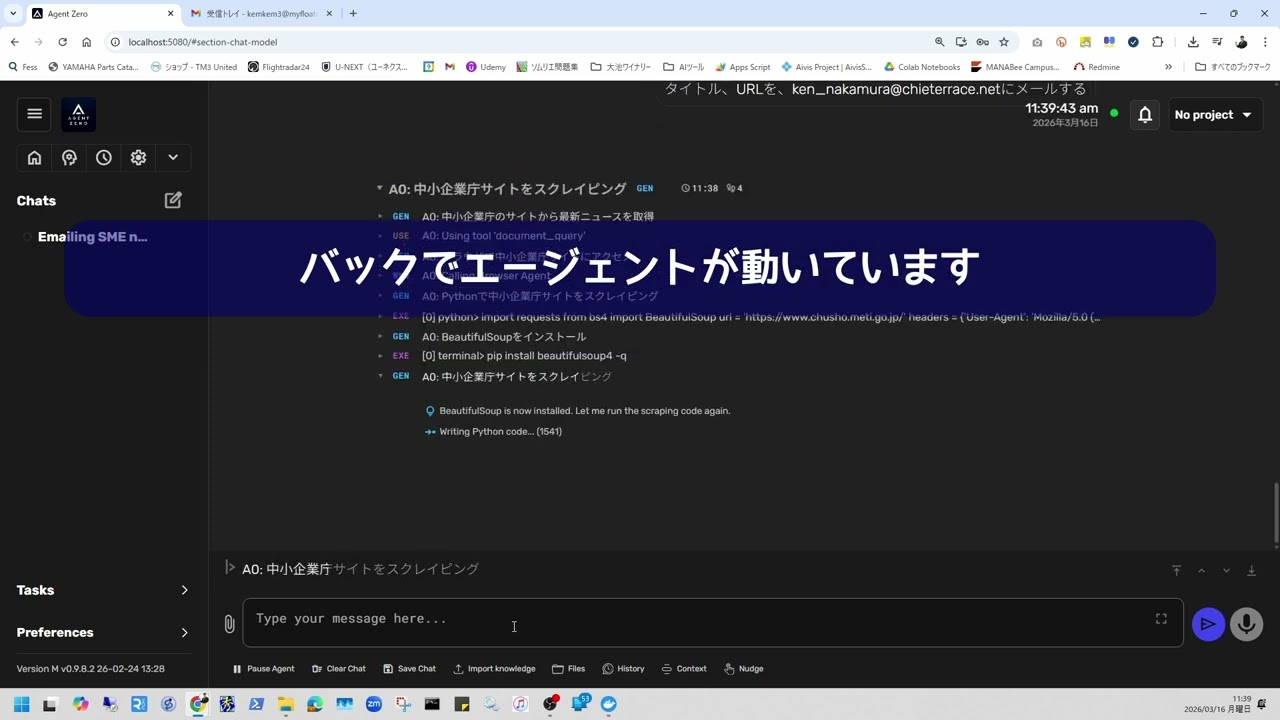Select the Emailing SME chat entry
The width and height of the screenshot is (1280, 720).
[x=92, y=237]
